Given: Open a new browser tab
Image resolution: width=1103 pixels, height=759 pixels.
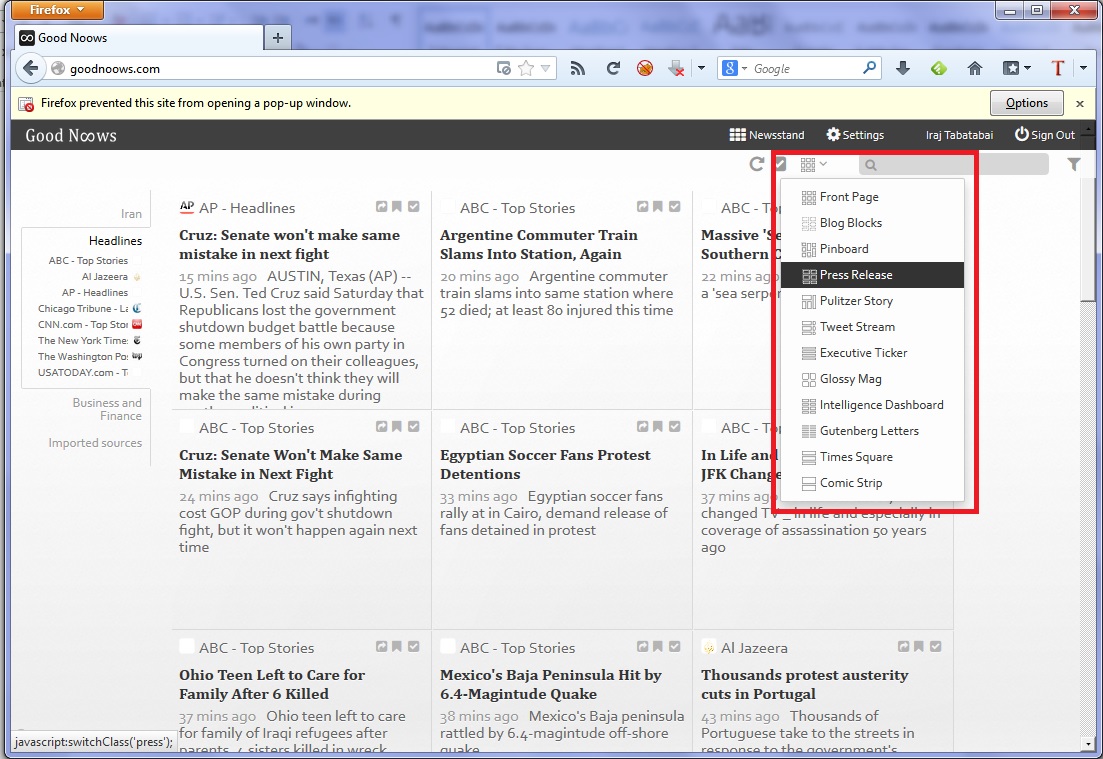Looking at the screenshot, I should point(277,38).
